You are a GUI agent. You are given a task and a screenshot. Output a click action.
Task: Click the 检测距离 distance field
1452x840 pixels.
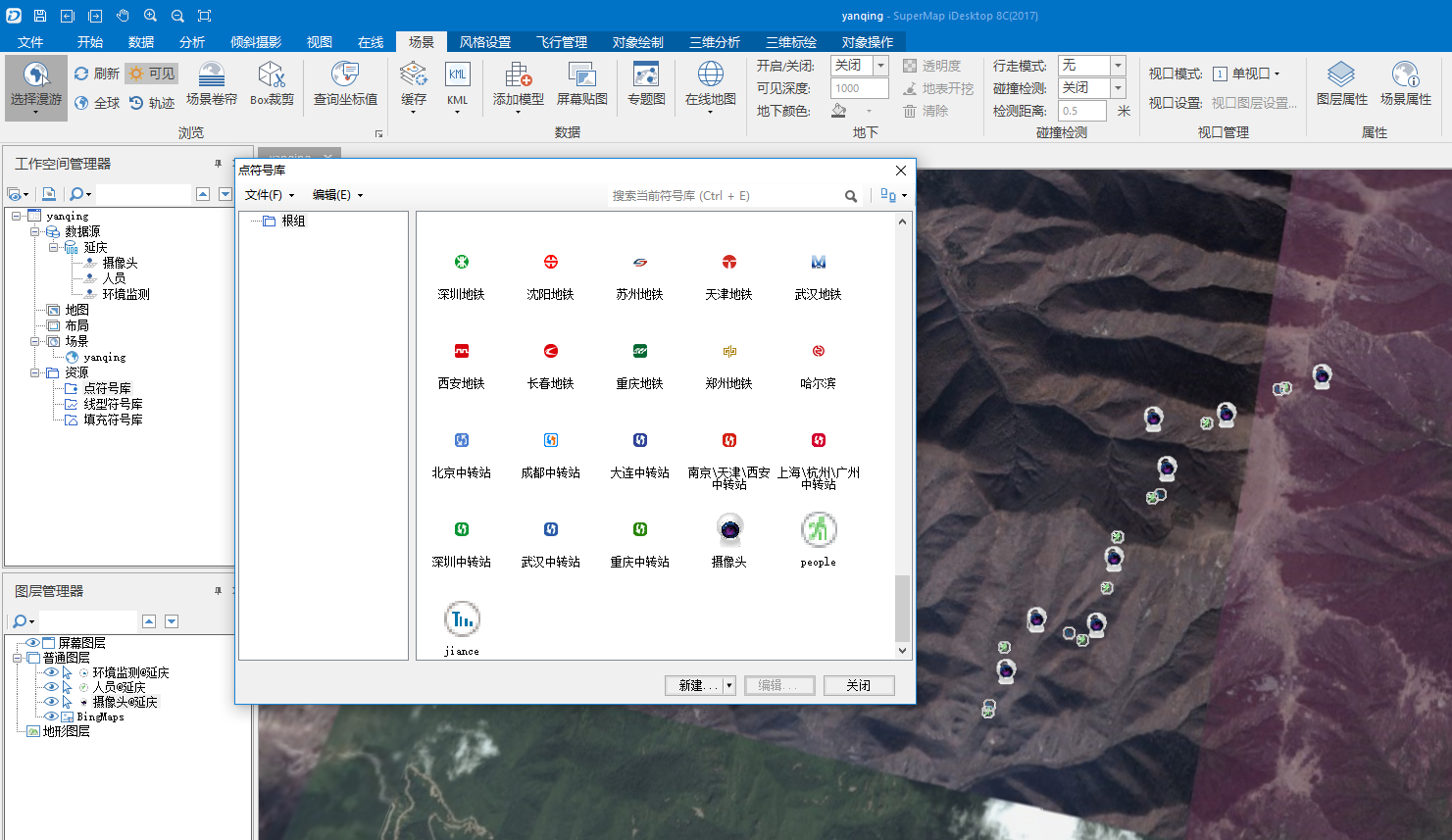(1082, 111)
